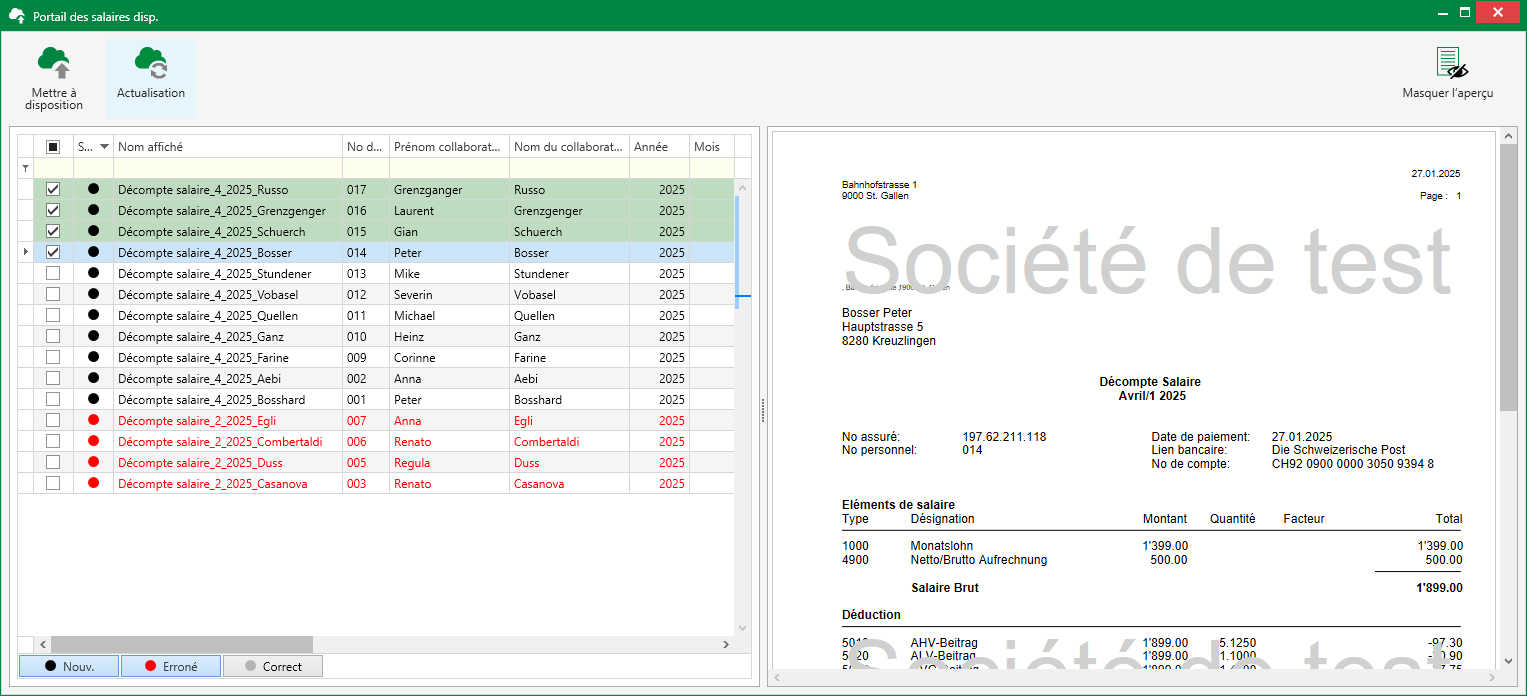Open the status column filter dropdown arrow

click(104, 146)
